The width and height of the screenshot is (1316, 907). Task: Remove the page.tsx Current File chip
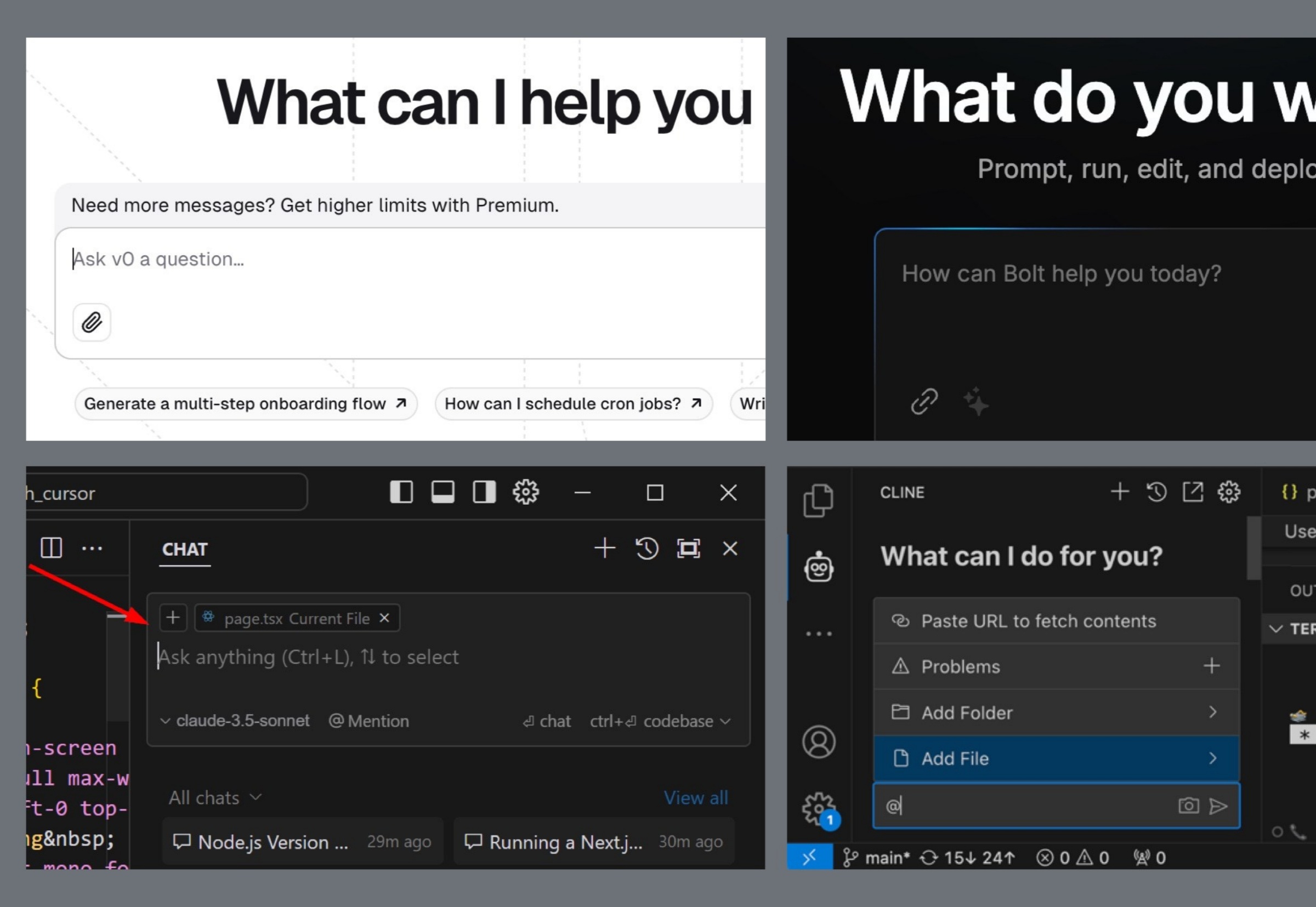[385, 618]
